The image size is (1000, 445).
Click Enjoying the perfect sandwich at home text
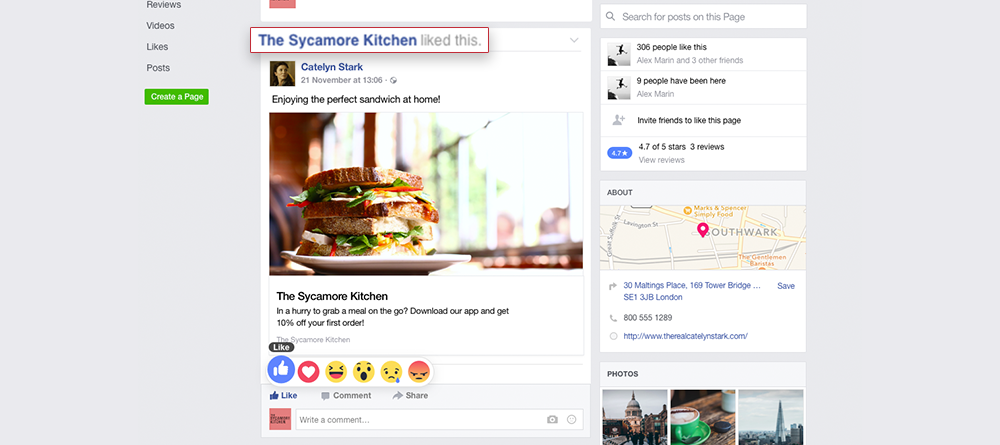click(356, 99)
